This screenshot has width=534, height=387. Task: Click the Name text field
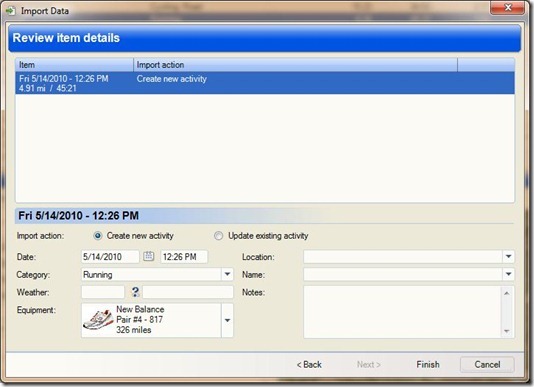tap(403, 274)
